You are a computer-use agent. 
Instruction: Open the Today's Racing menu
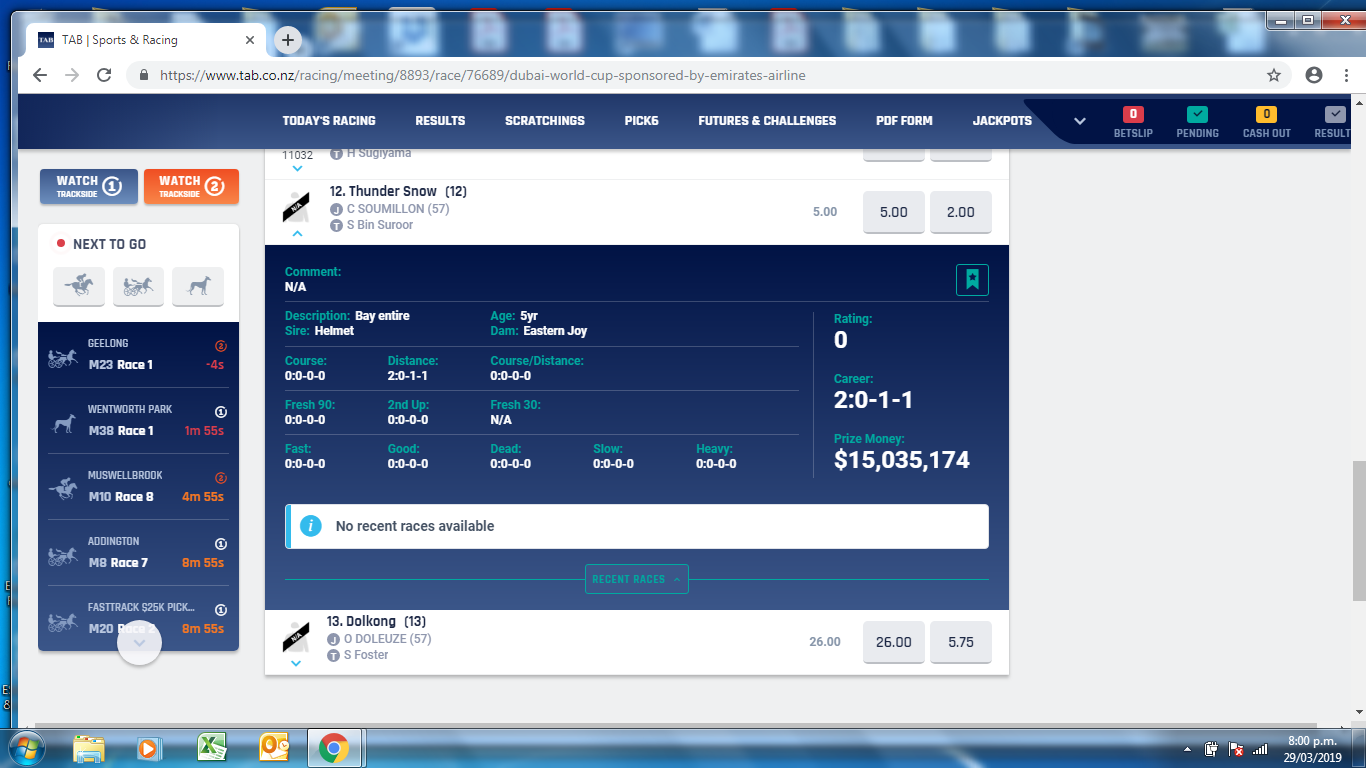pyautogui.click(x=329, y=121)
